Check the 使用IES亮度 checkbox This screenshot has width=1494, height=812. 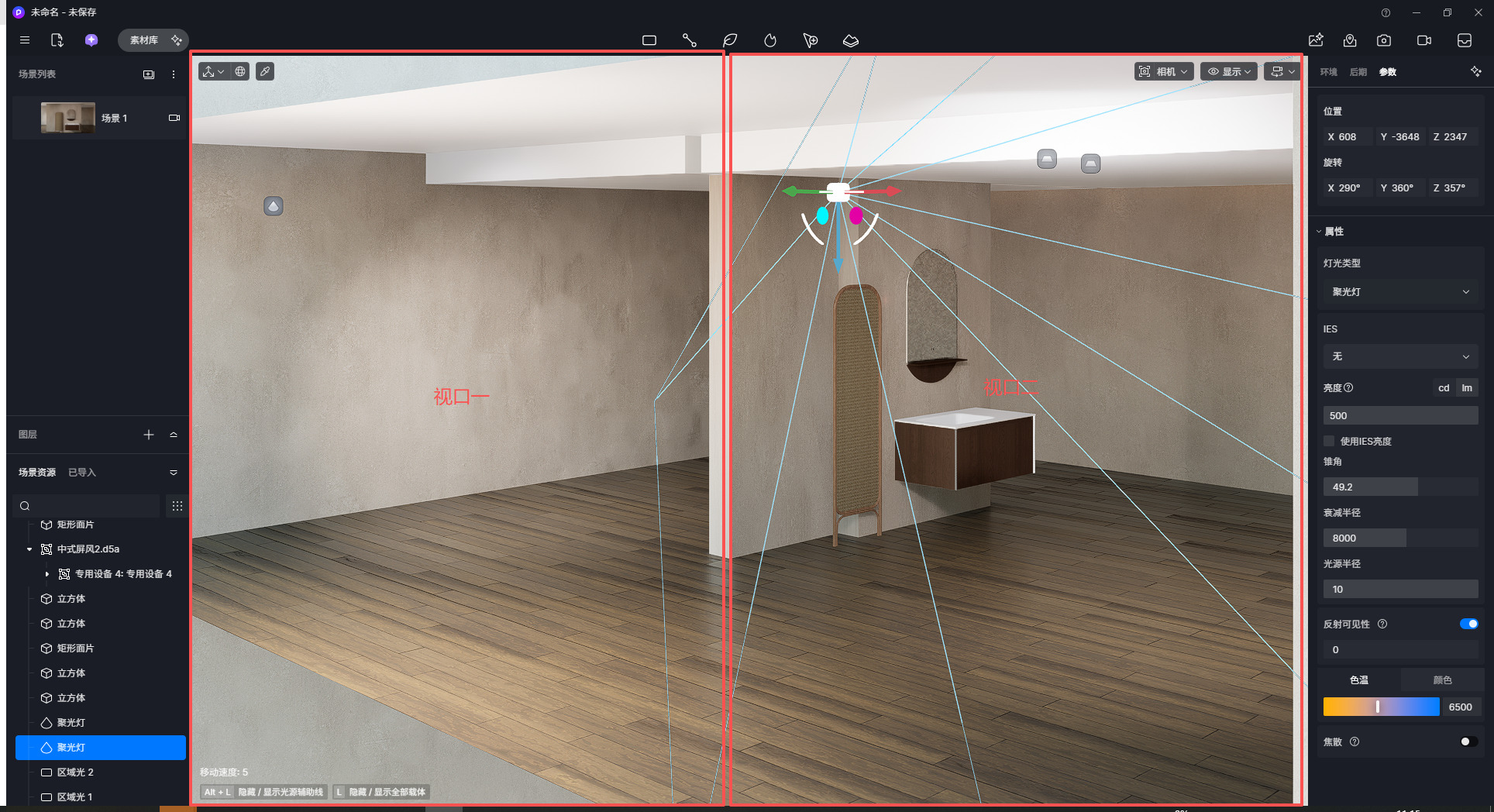click(1330, 441)
